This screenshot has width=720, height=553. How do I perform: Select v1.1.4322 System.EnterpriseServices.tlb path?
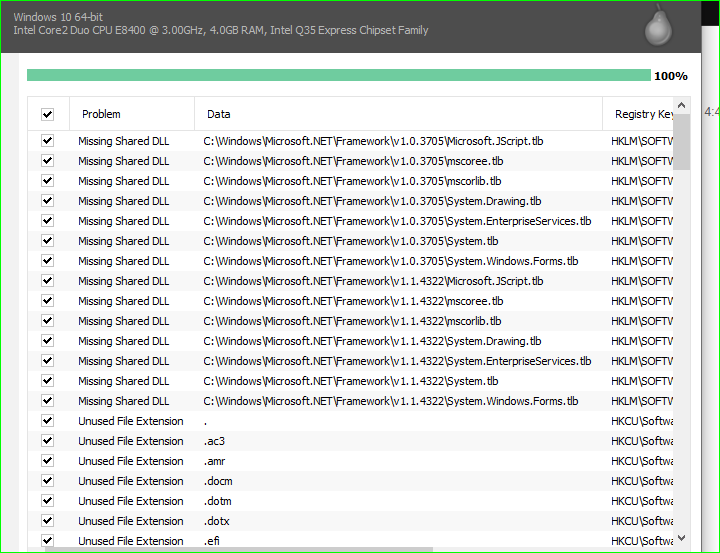(x=397, y=361)
